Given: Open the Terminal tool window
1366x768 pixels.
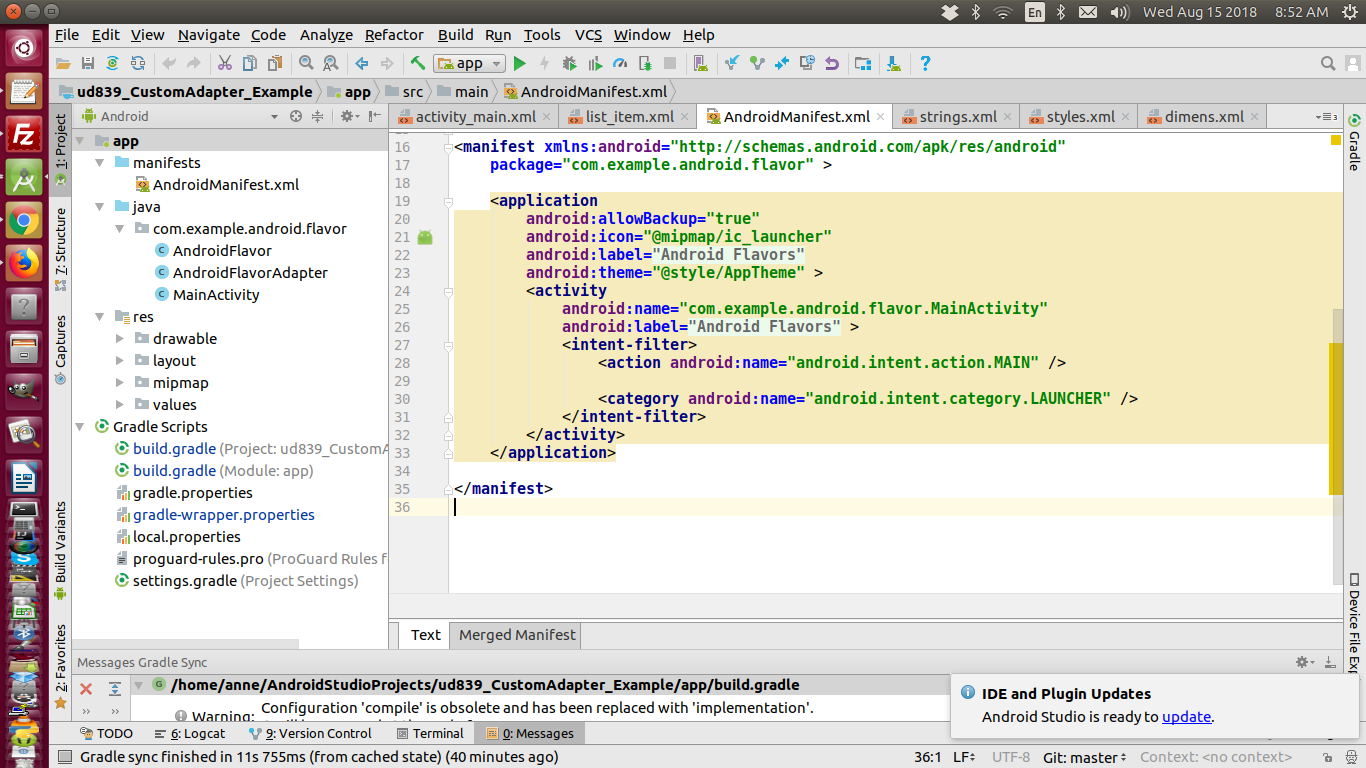Looking at the screenshot, I should (x=429, y=734).
